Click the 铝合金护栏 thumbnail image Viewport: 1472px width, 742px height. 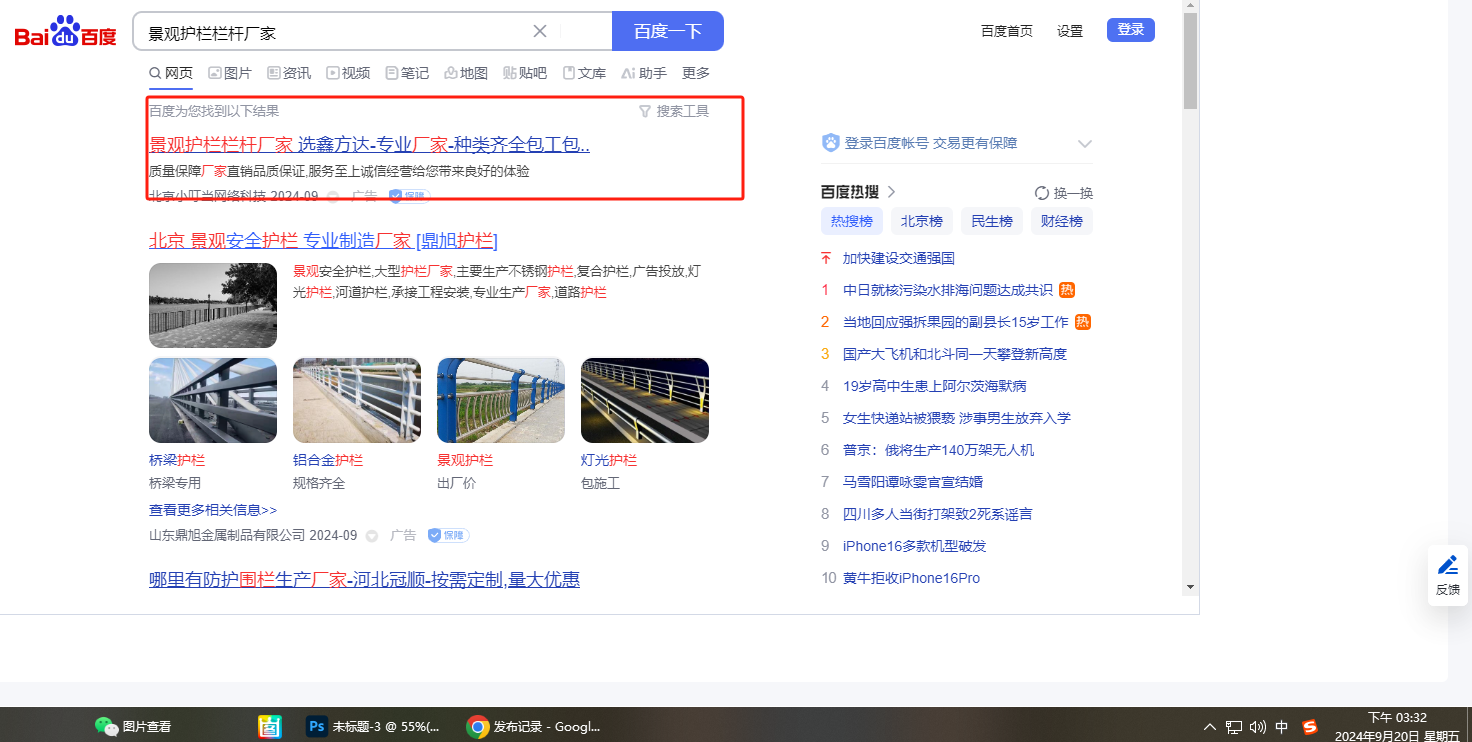357,400
